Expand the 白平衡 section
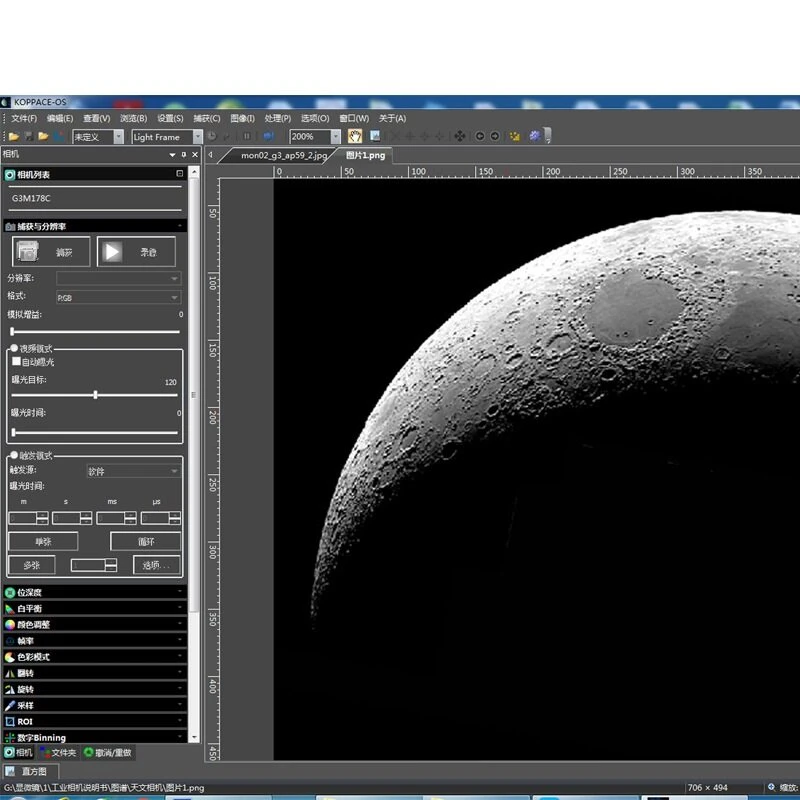The image size is (800, 800). (95, 608)
